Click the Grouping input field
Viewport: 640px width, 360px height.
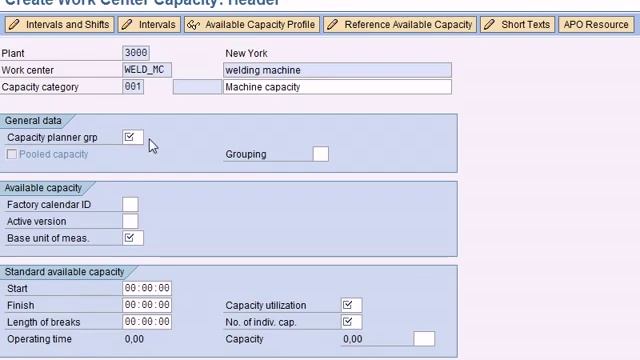point(321,154)
